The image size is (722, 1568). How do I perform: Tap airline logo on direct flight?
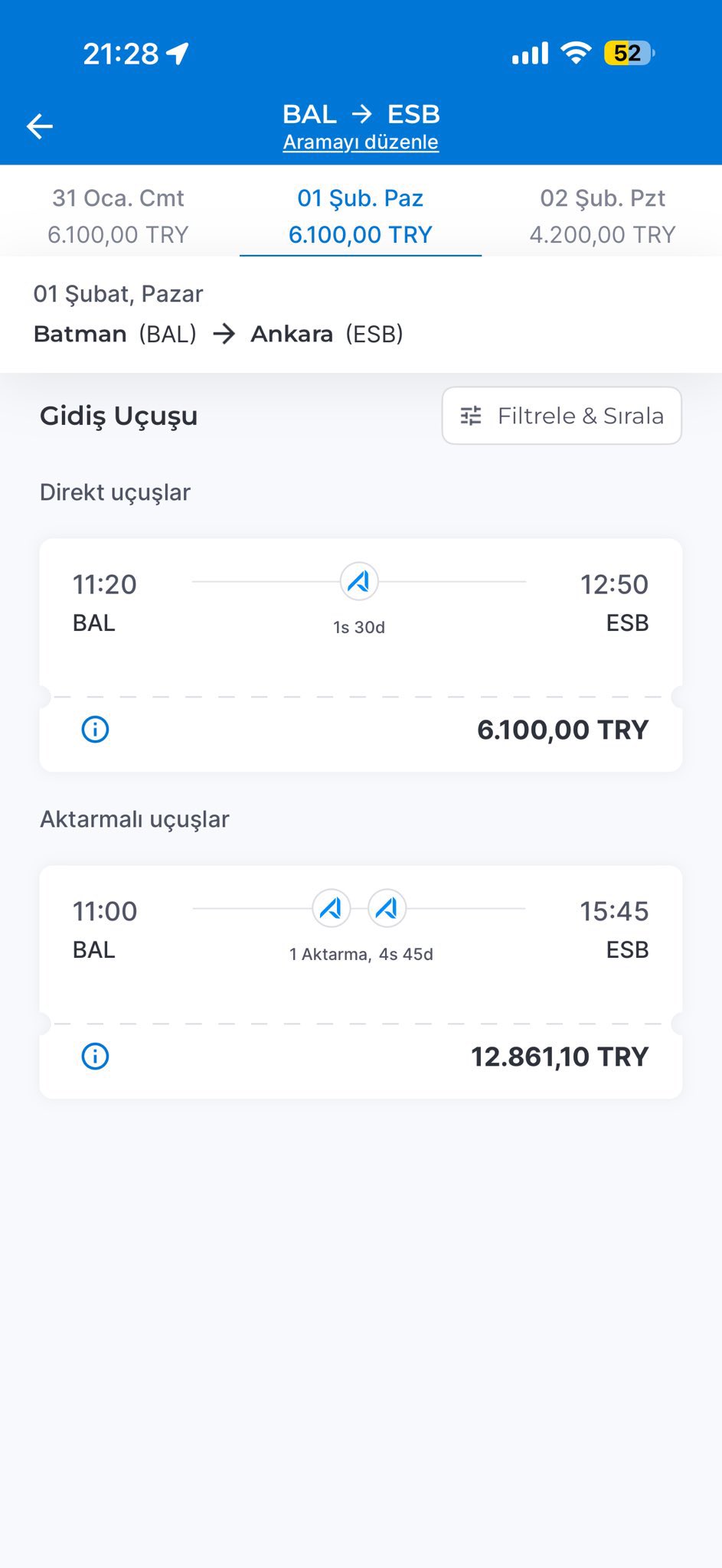click(359, 582)
